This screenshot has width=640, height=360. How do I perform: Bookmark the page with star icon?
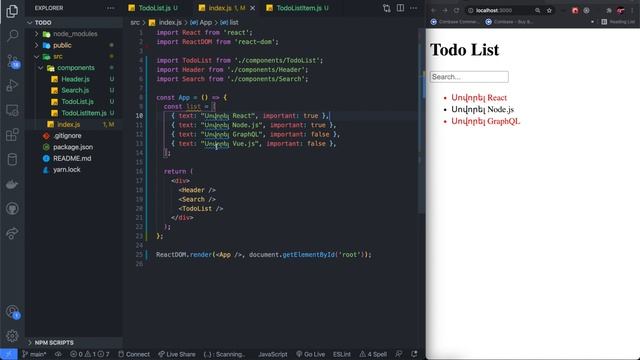pyautogui.click(x=549, y=10)
